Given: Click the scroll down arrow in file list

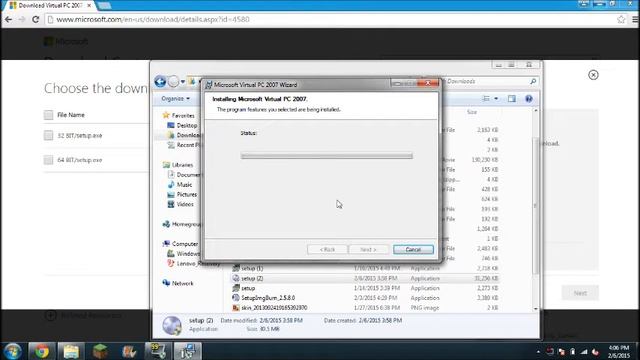Looking at the screenshot, I should (x=536, y=309).
